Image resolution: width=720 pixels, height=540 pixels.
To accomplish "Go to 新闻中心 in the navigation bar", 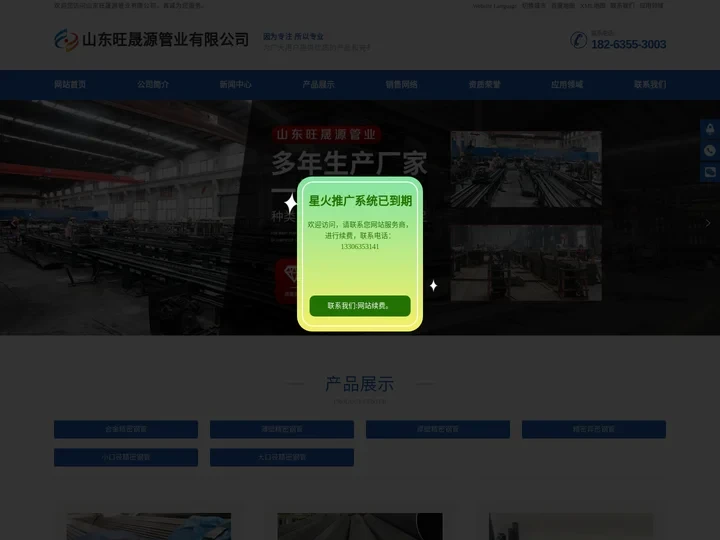I will [x=235, y=84].
